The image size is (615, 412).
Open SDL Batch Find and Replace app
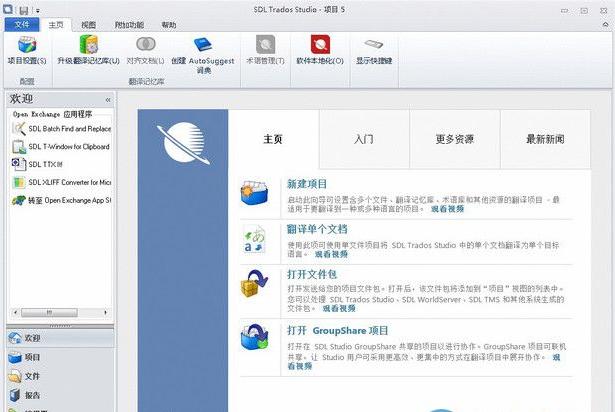62,128
